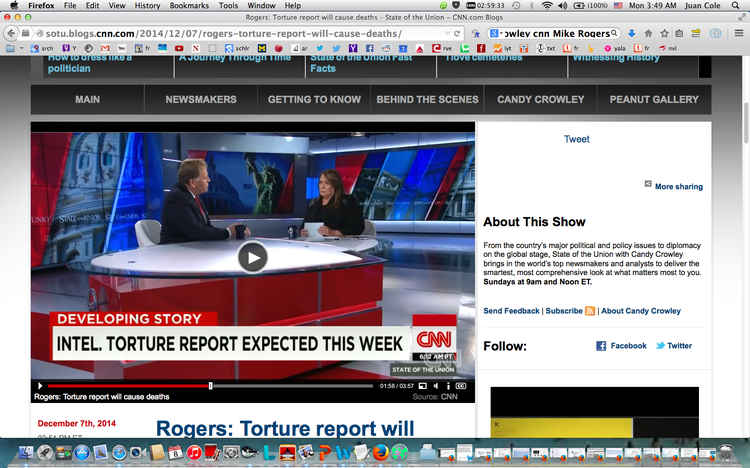Open the Gmail bookmark
750x468 pixels.
(x=105, y=48)
